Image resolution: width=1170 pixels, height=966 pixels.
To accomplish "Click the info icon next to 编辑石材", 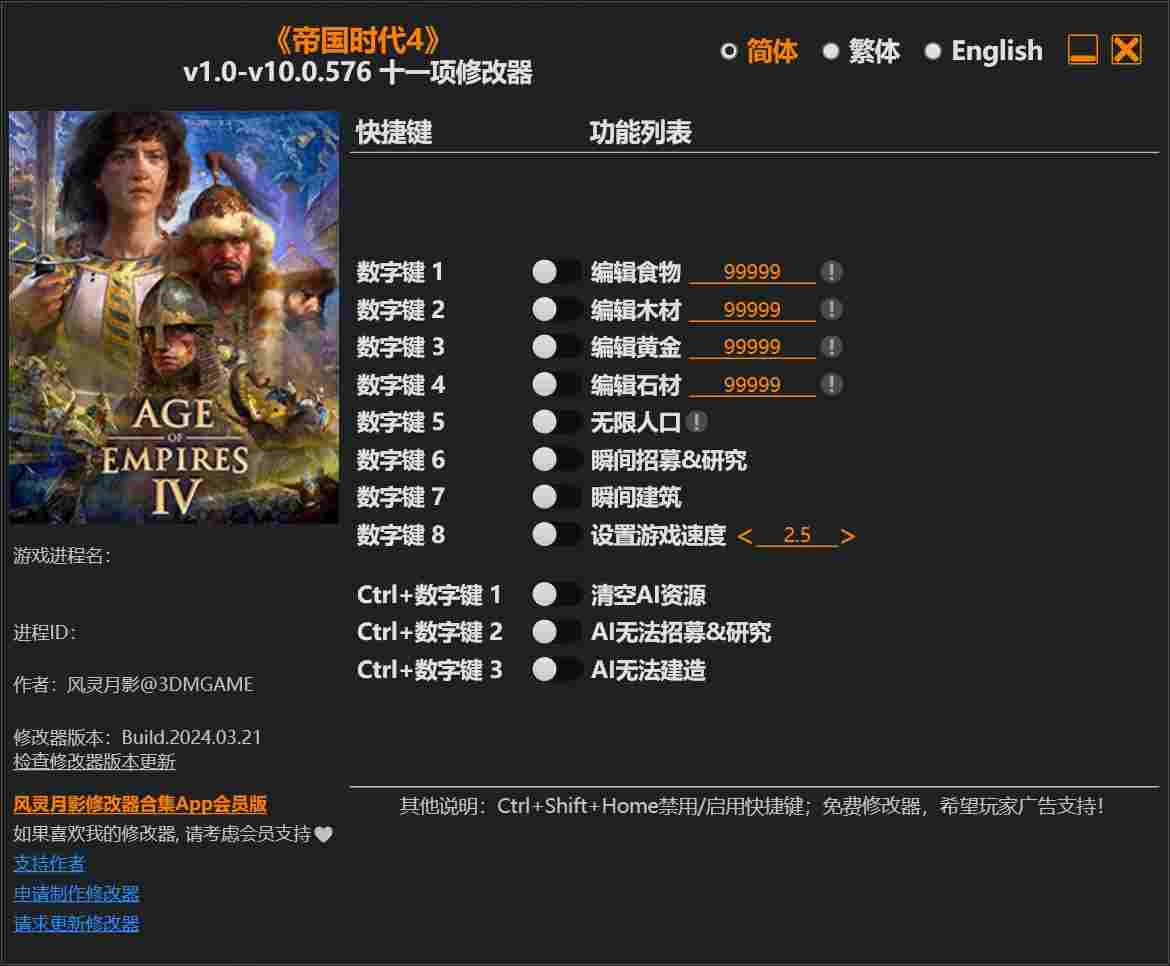I will click(x=831, y=384).
